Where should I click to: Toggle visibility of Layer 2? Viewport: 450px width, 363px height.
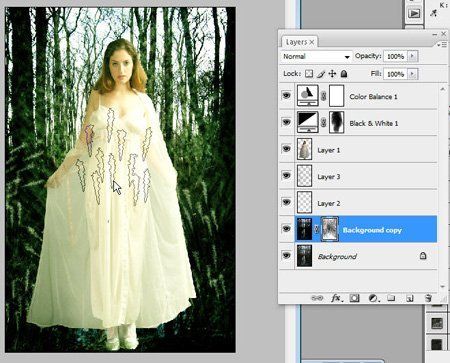(x=286, y=202)
